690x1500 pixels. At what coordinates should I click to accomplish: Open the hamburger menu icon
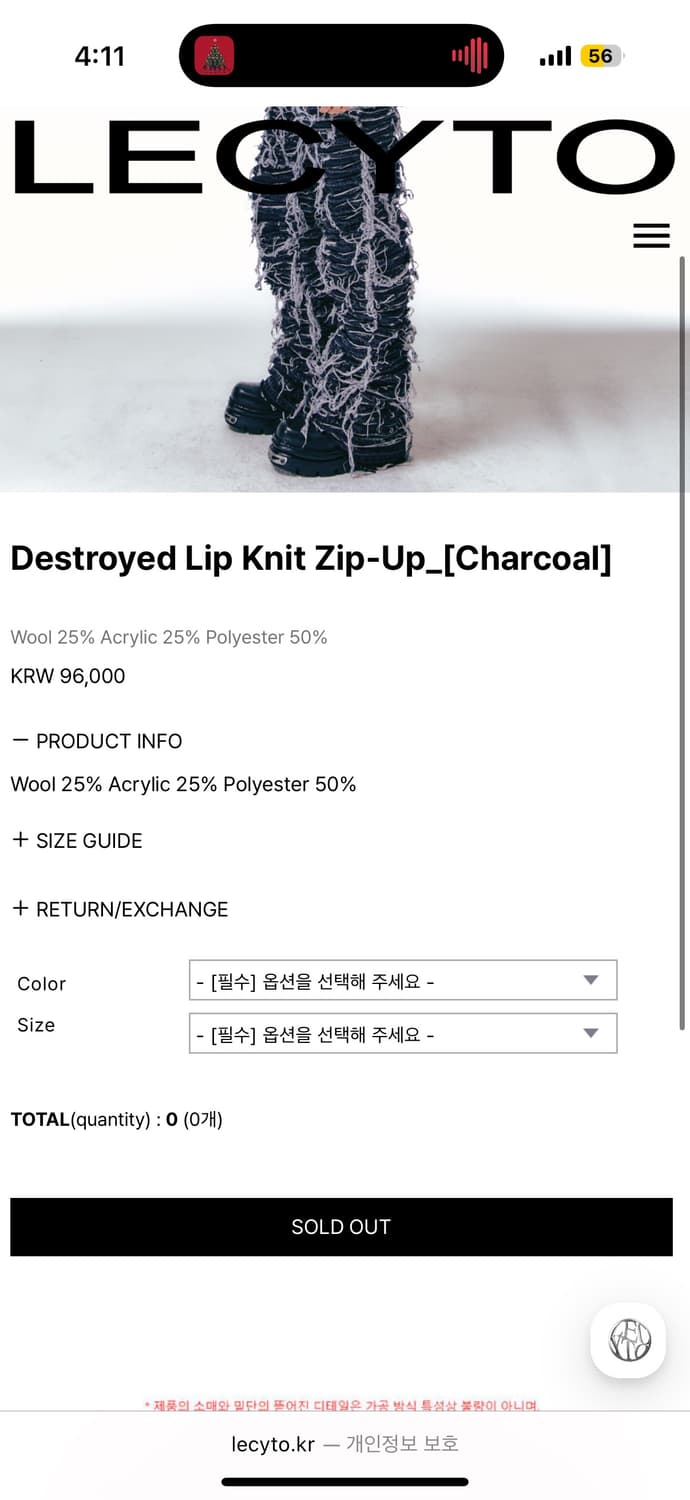[x=651, y=235]
